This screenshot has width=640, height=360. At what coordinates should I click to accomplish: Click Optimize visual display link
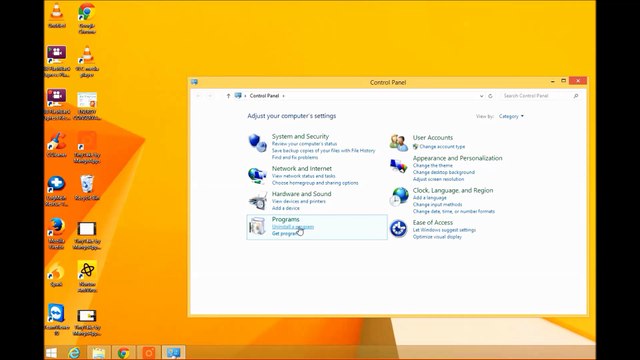pos(437,237)
